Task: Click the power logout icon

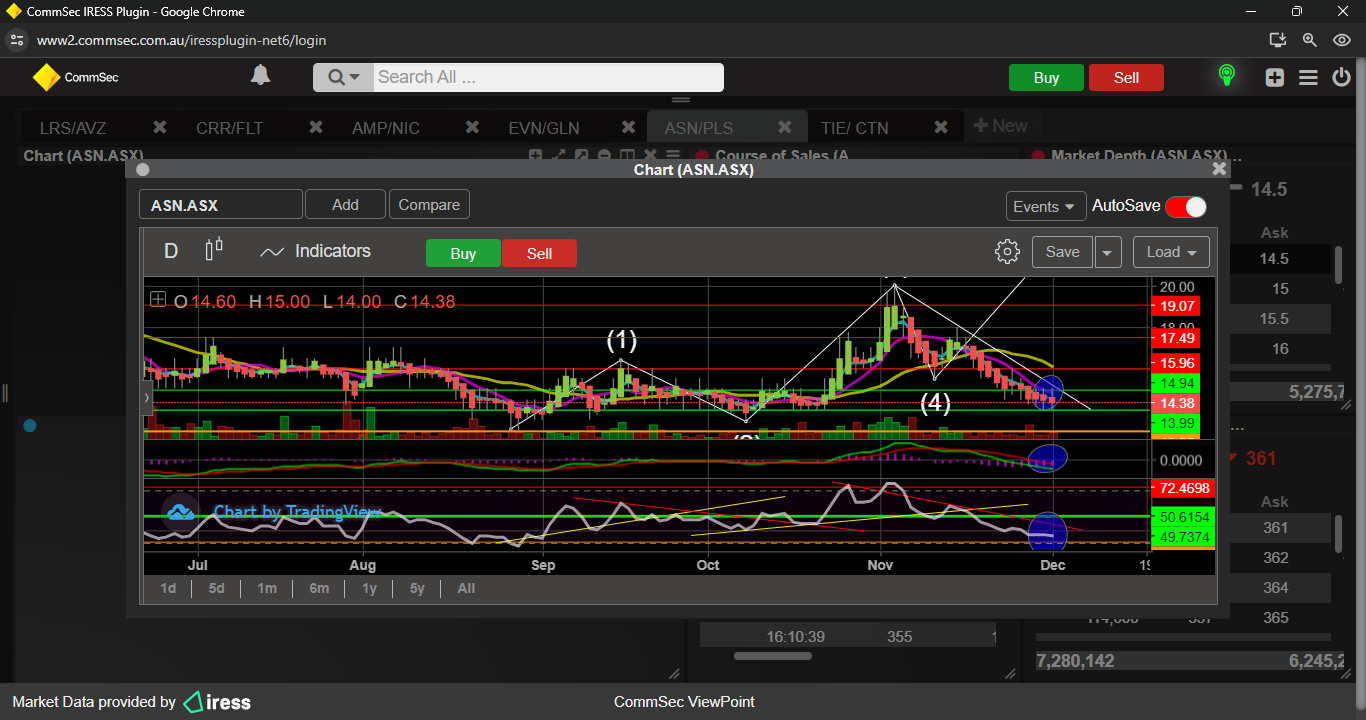Action: point(1341,78)
